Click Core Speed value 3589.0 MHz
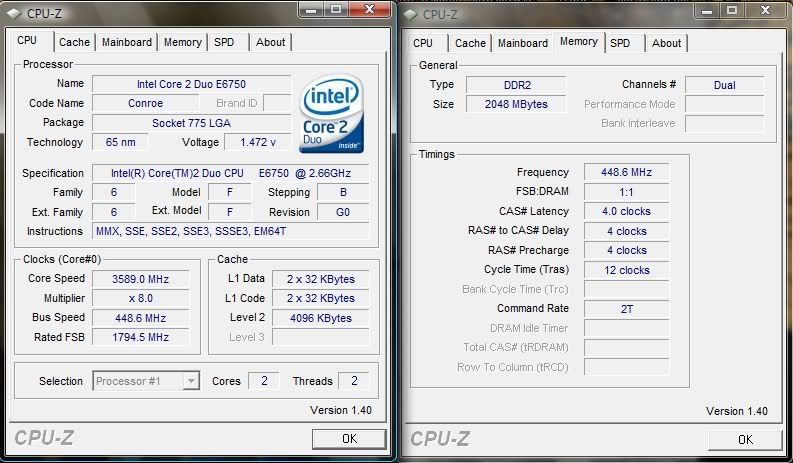Image resolution: width=793 pixels, height=463 pixels. coord(141,279)
